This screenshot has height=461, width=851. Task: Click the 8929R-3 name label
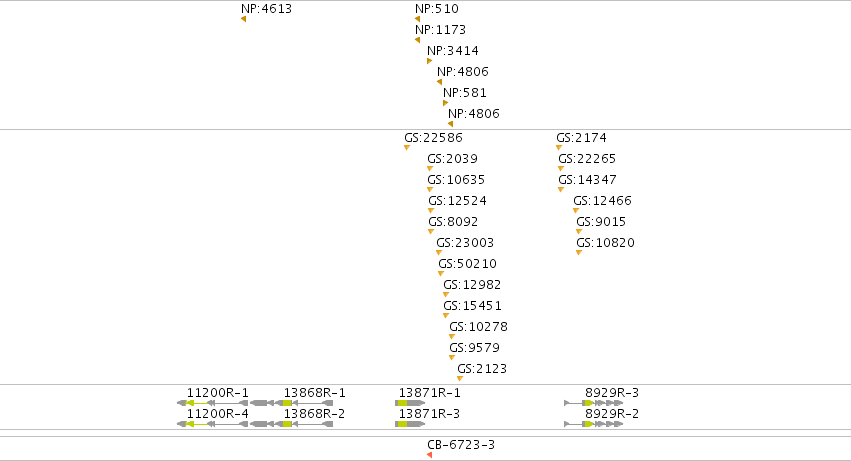(612, 393)
